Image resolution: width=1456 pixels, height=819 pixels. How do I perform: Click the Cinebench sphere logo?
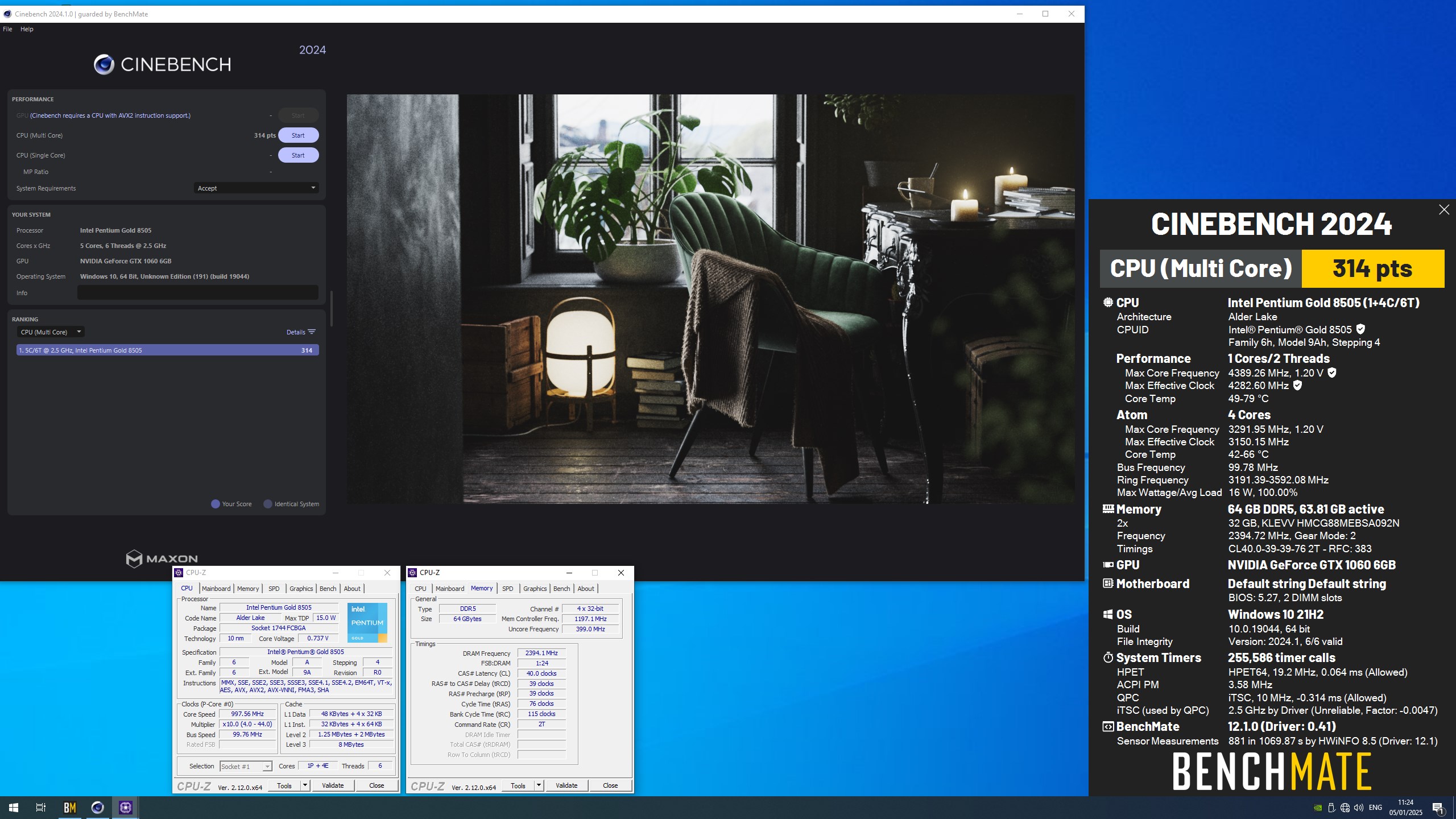click(104, 64)
